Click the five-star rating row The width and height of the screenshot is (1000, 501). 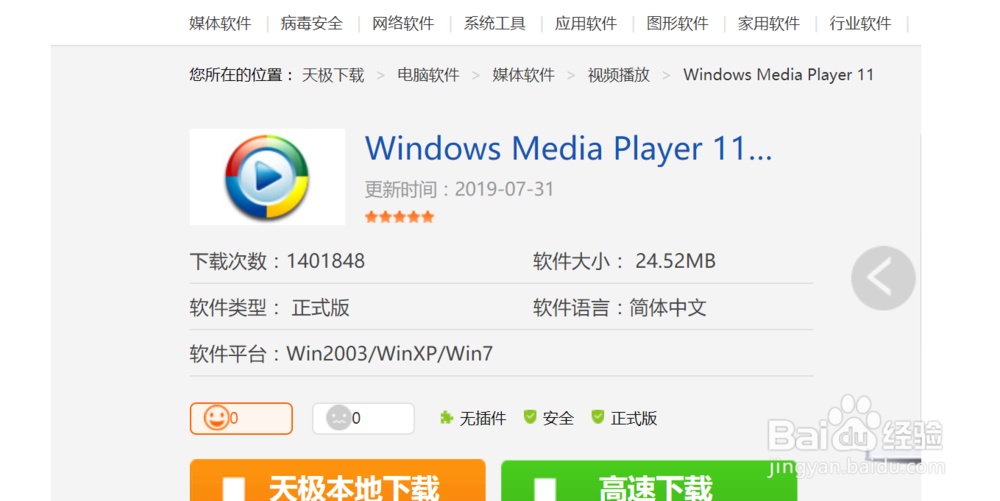pos(399,217)
